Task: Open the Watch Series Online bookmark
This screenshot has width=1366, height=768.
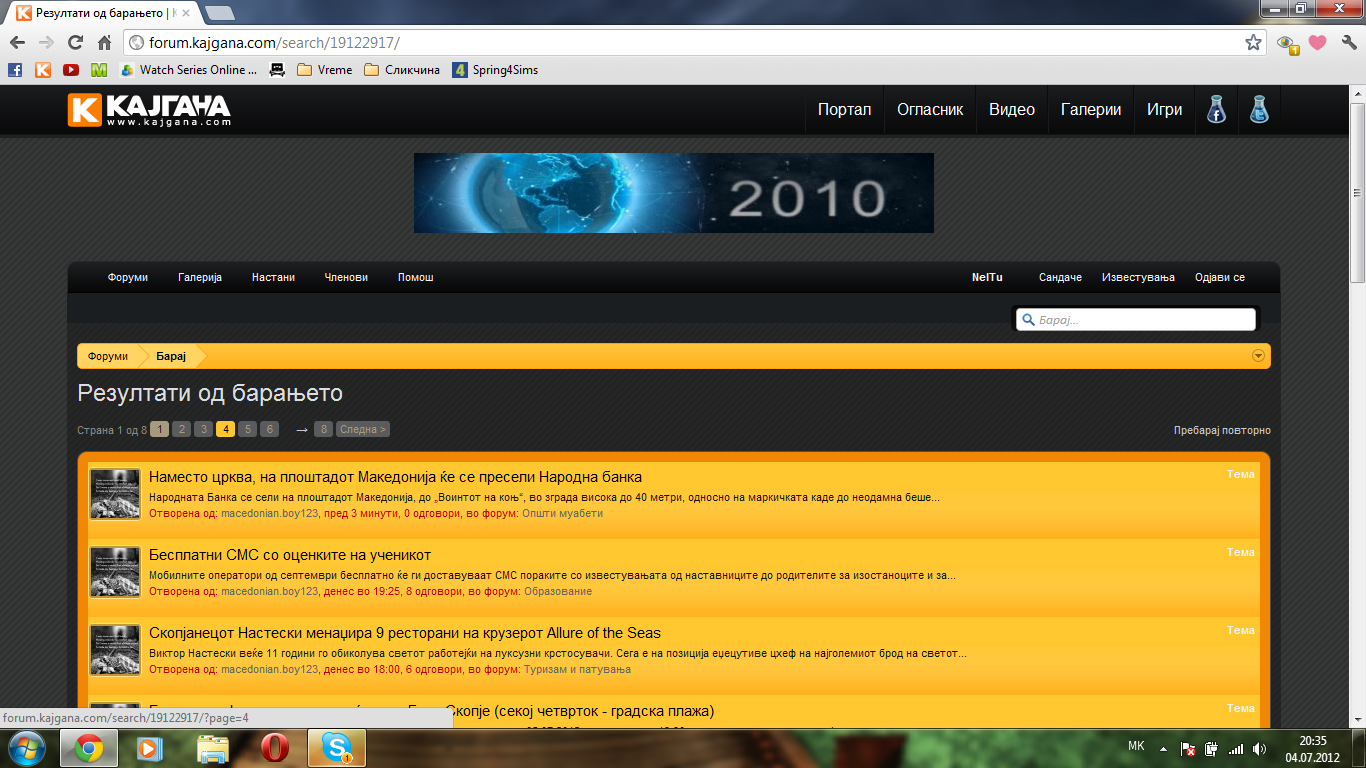Action: [188, 70]
